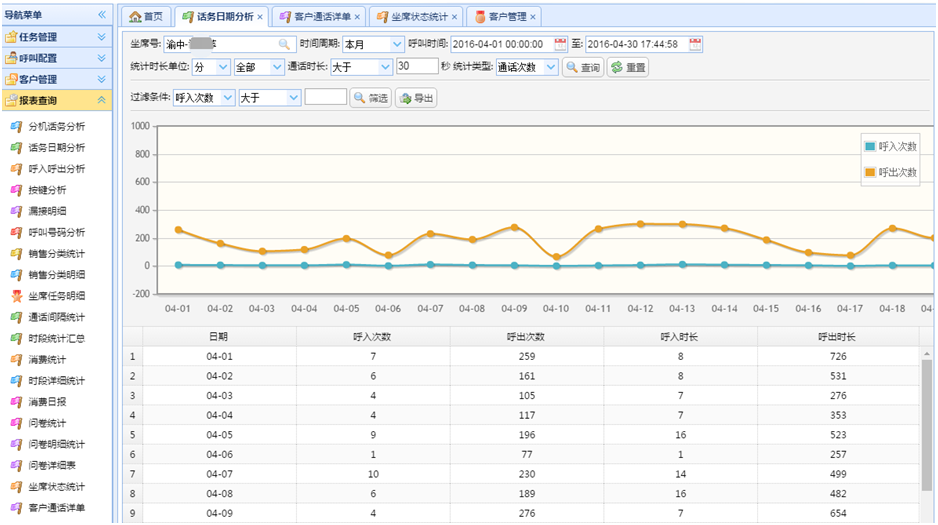Open the 统计类型 dropdown showing 通话次数
This screenshot has height=525, width=938.
pos(550,67)
